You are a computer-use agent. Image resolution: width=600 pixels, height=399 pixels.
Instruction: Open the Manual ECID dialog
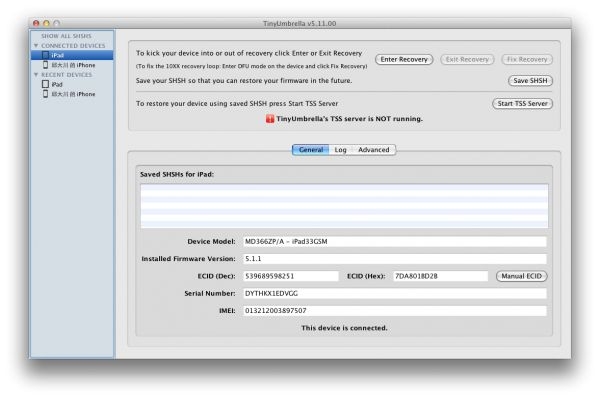(522, 276)
